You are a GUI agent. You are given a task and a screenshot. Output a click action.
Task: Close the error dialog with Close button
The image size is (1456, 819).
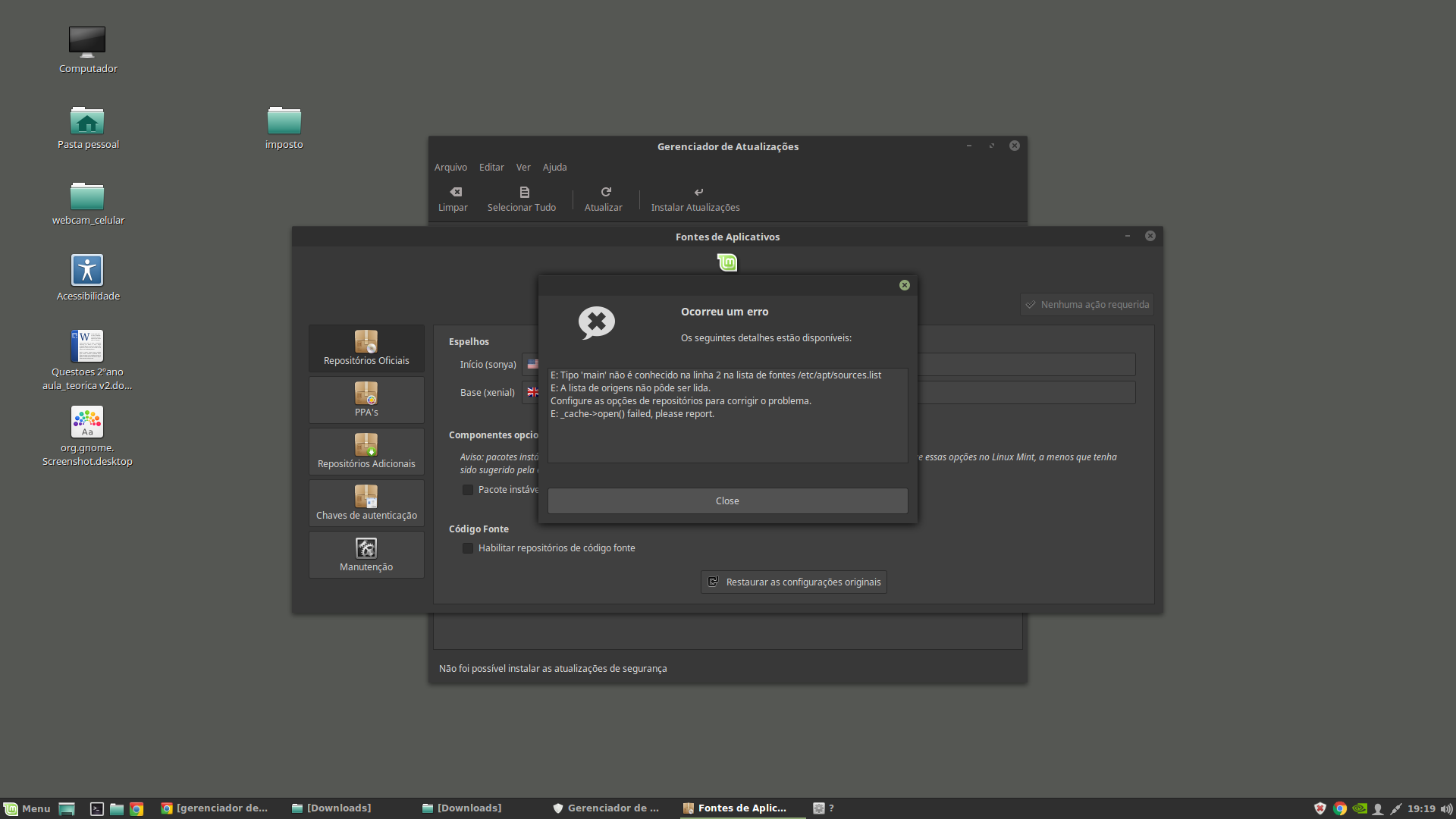coord(727,500)
